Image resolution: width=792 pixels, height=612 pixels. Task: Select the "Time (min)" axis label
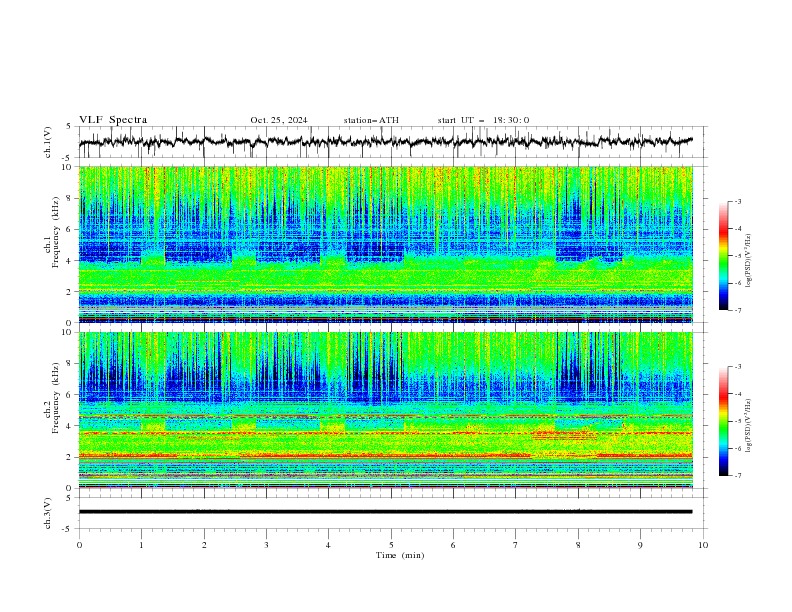click(x=400, y=555)
